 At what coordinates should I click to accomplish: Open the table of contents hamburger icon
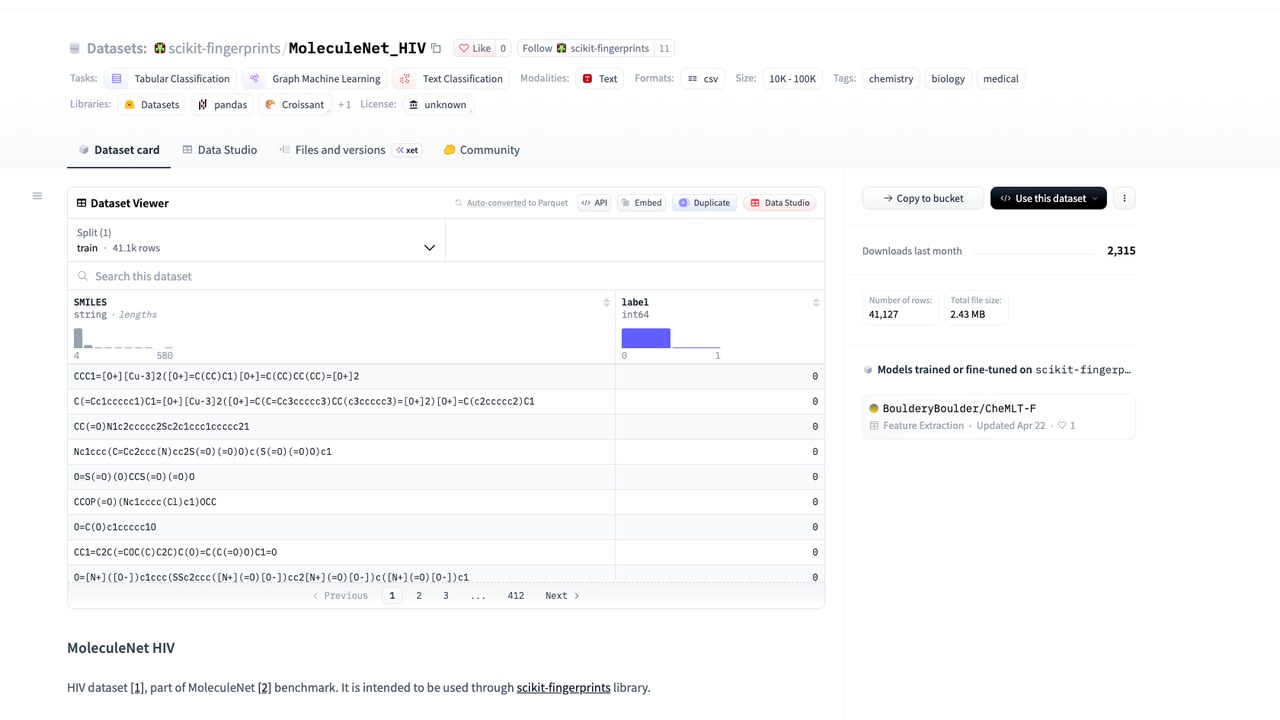coord(37,196)
